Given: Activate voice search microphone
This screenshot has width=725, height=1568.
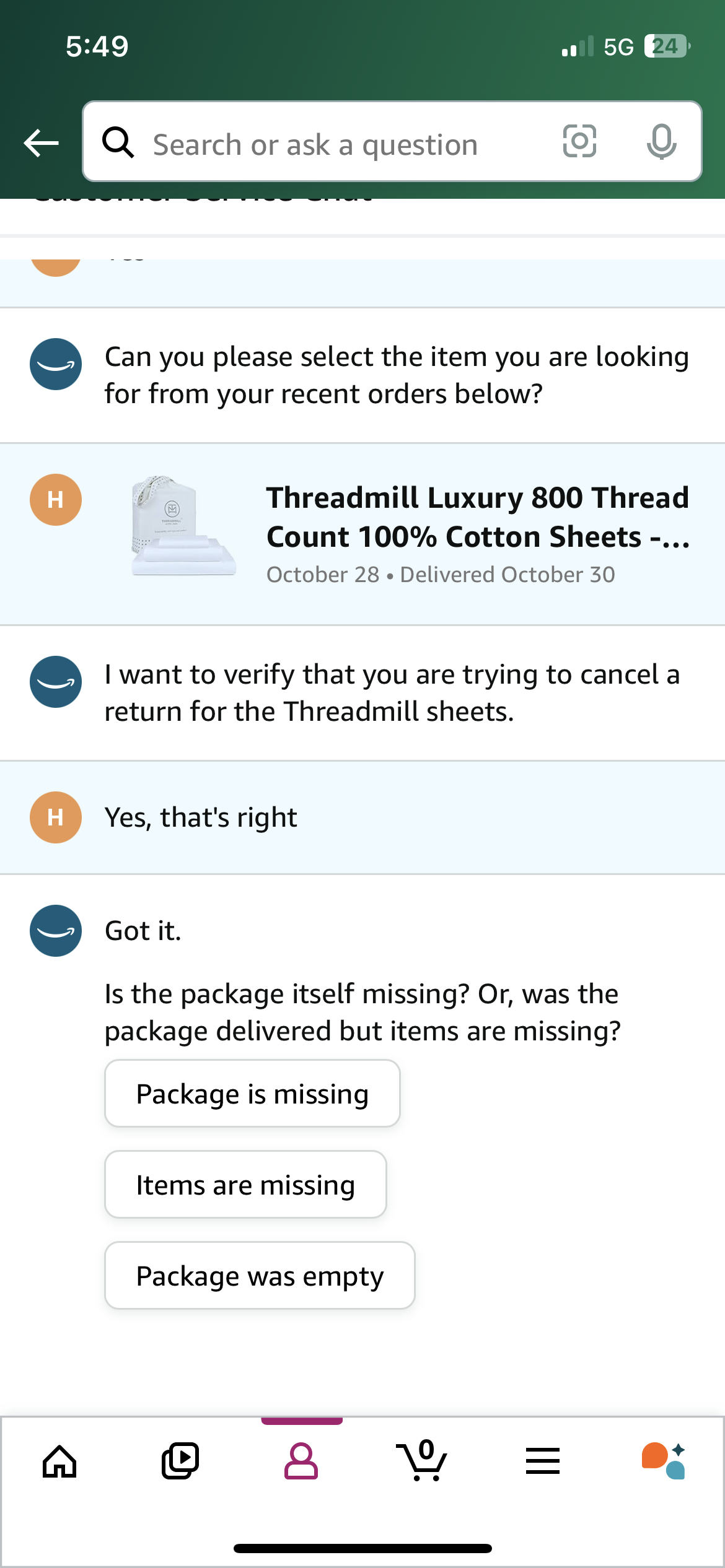Looking at the screenshot, I should [x=661, y=142].
